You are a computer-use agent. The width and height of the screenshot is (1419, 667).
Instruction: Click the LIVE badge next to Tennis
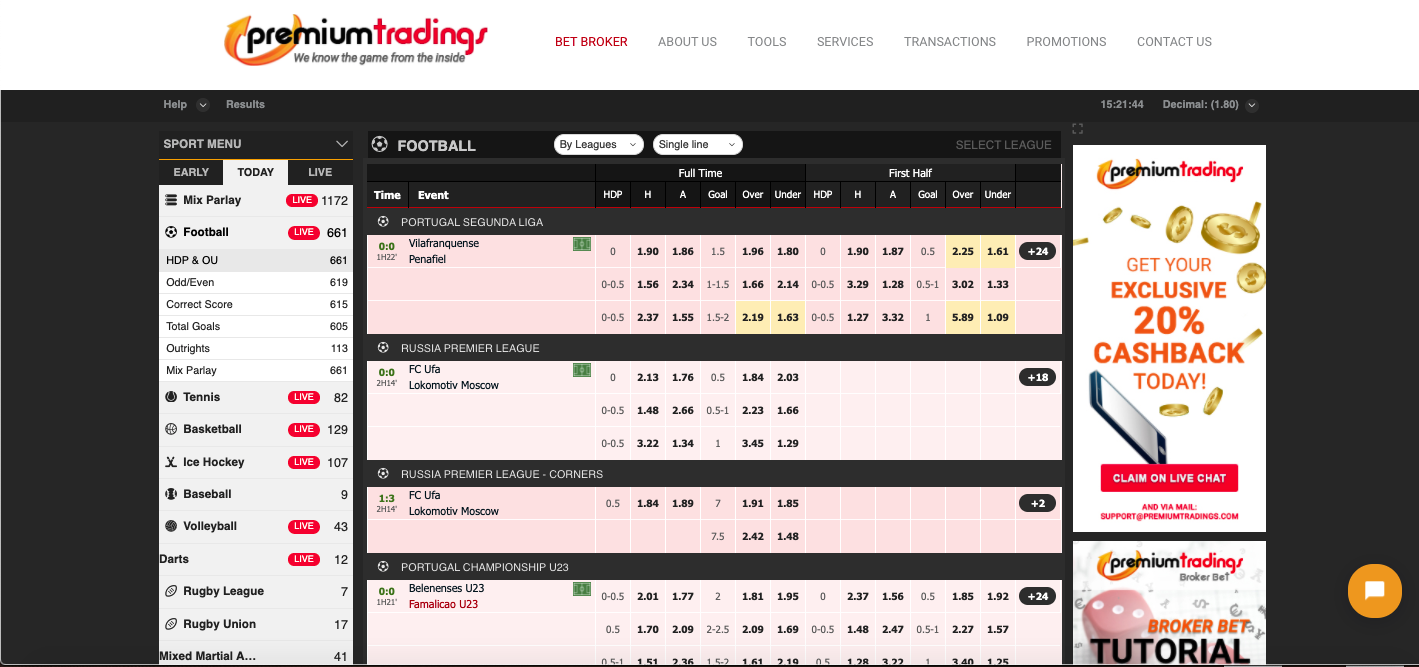tap(303, 397)
